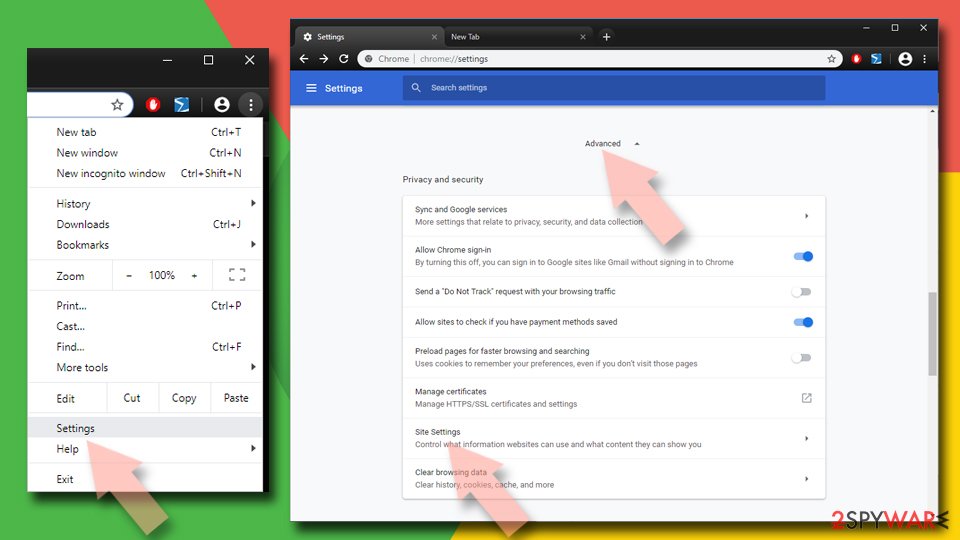
Task: Switch to the New Tab tab
Action: click(x=518, y=37)
